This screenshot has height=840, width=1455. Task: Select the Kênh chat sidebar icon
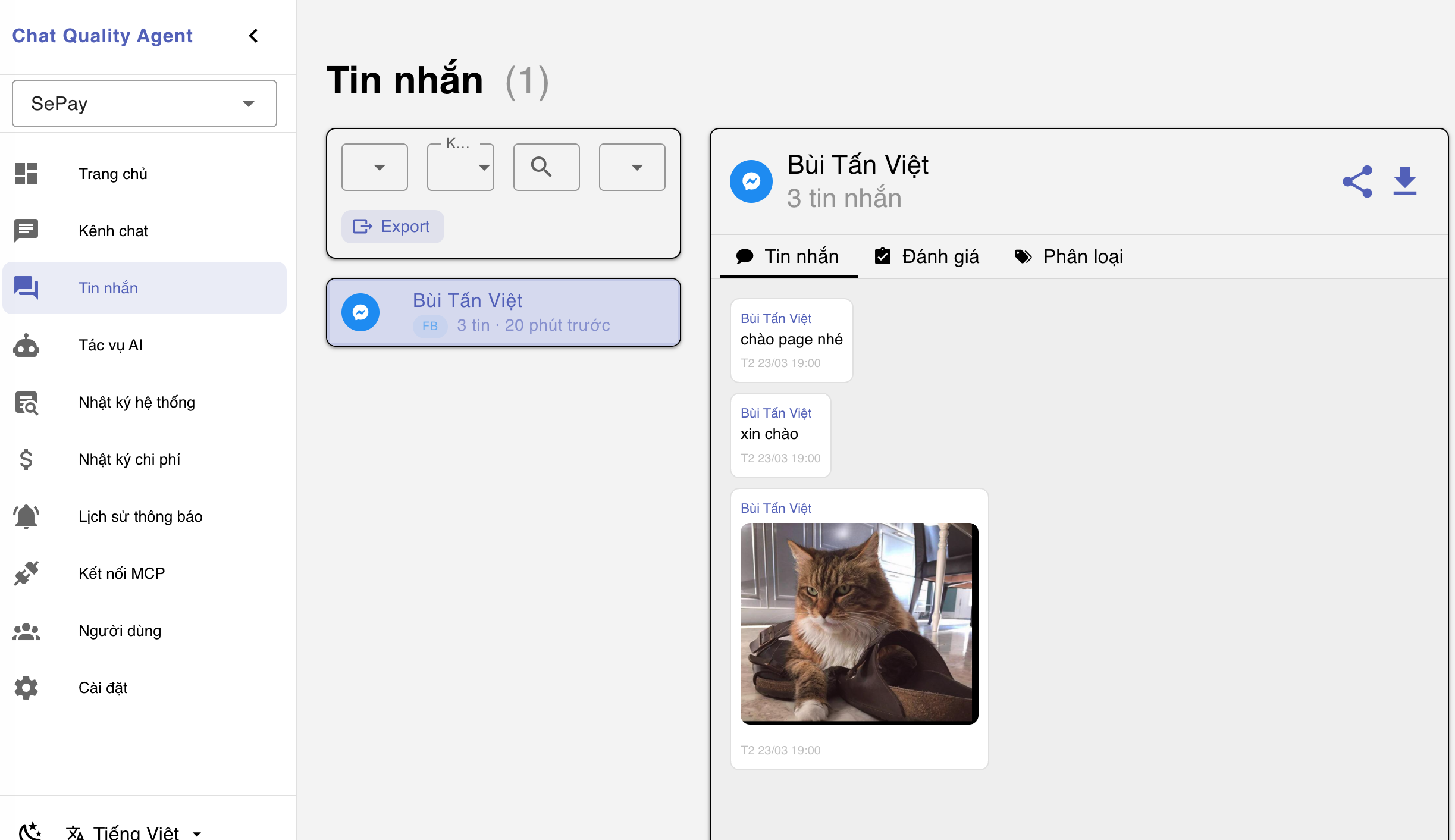26,231
